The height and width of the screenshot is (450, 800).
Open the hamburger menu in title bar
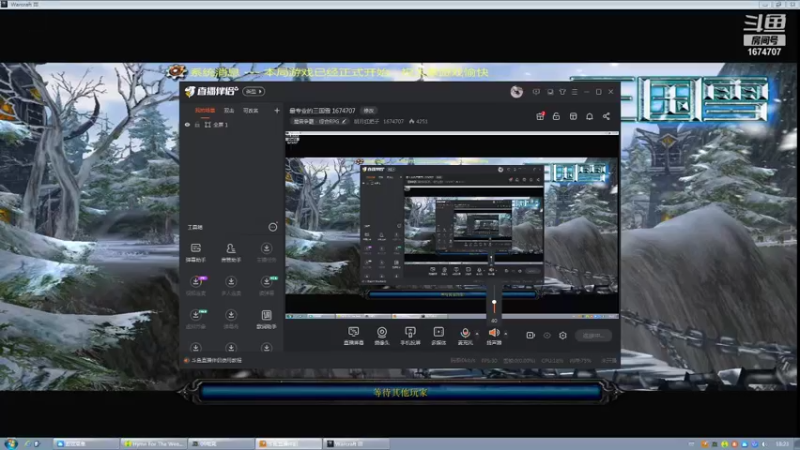(x=574, y=92)
